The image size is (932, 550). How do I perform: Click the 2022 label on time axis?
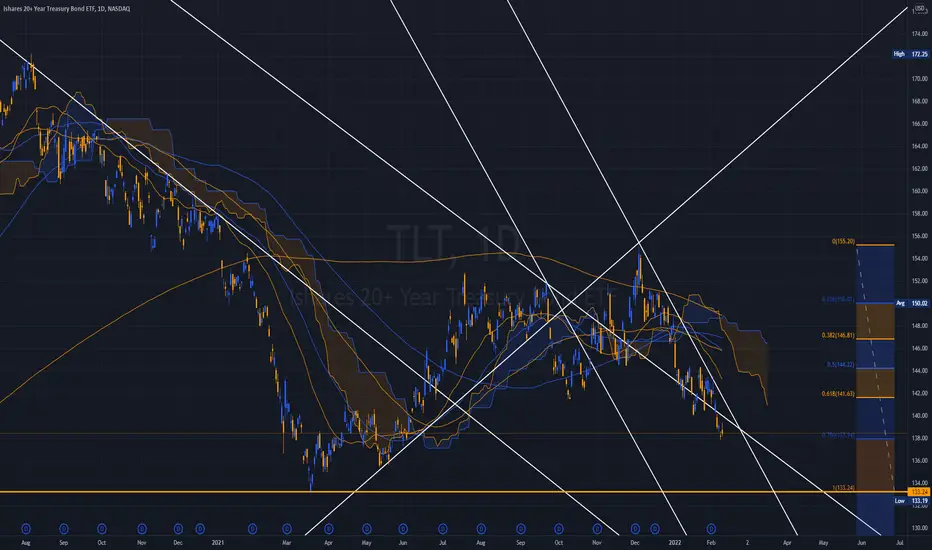pyautogui.click(x=675, y=542)
